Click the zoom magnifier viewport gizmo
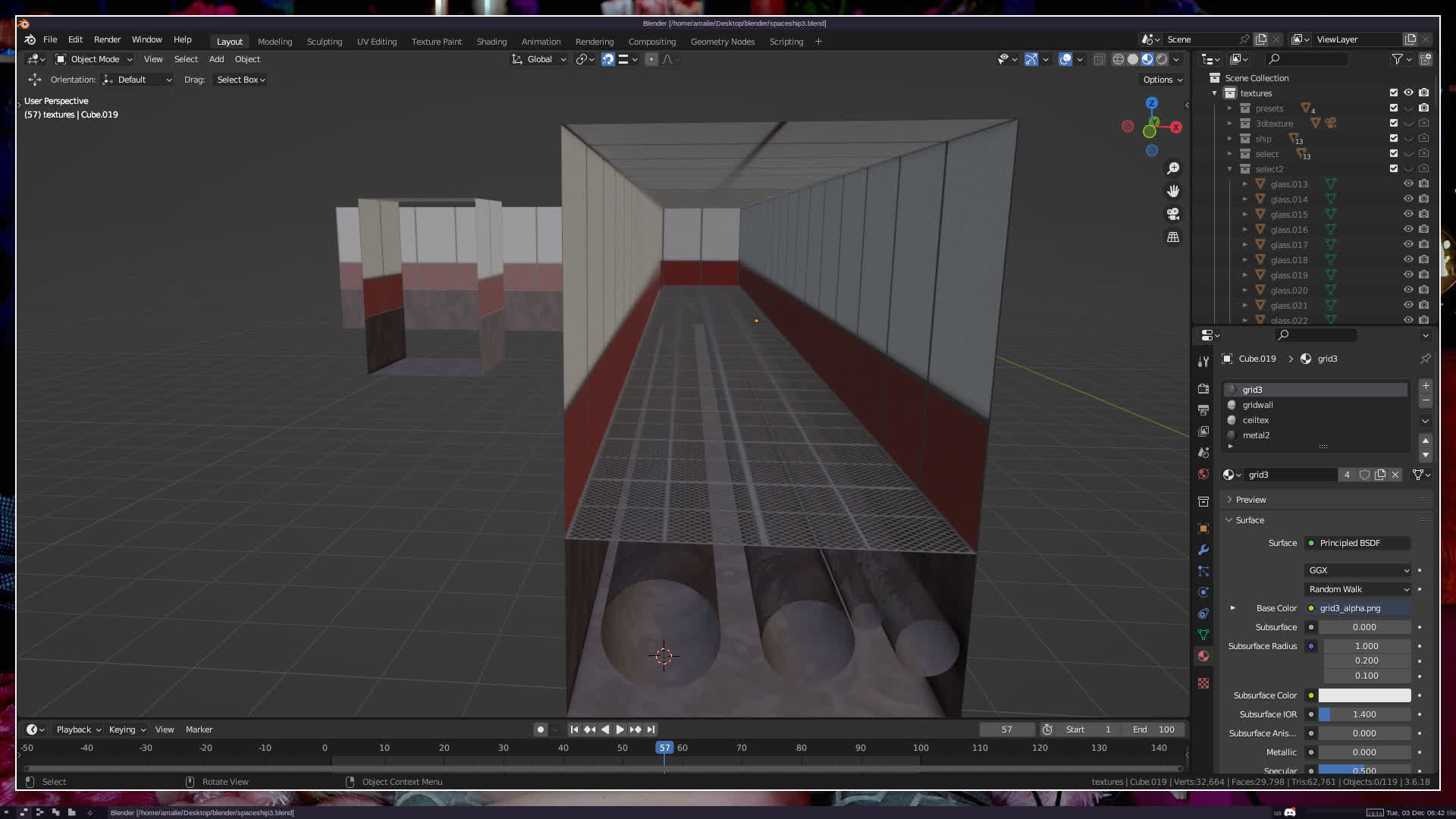 tap(1173, 168)
